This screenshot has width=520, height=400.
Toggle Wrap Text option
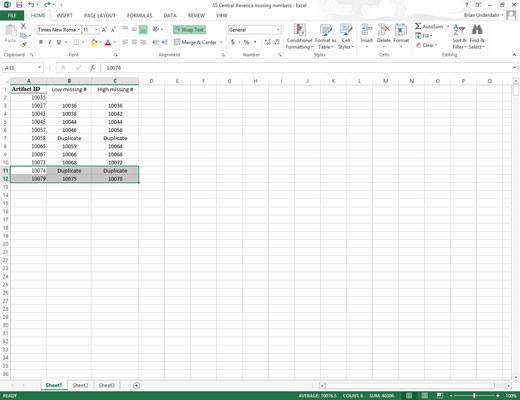[189, 30]
